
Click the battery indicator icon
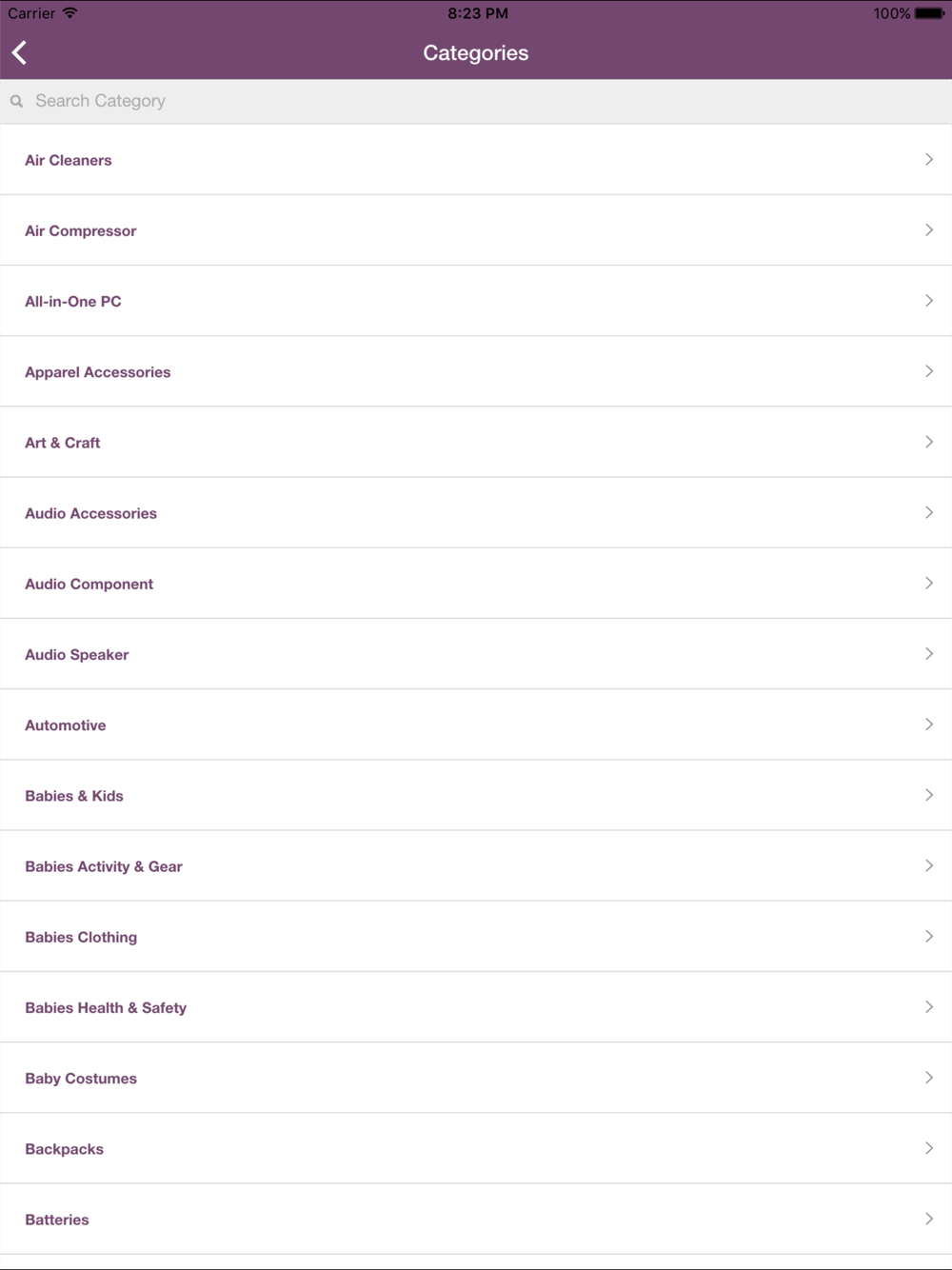(930, 13)
